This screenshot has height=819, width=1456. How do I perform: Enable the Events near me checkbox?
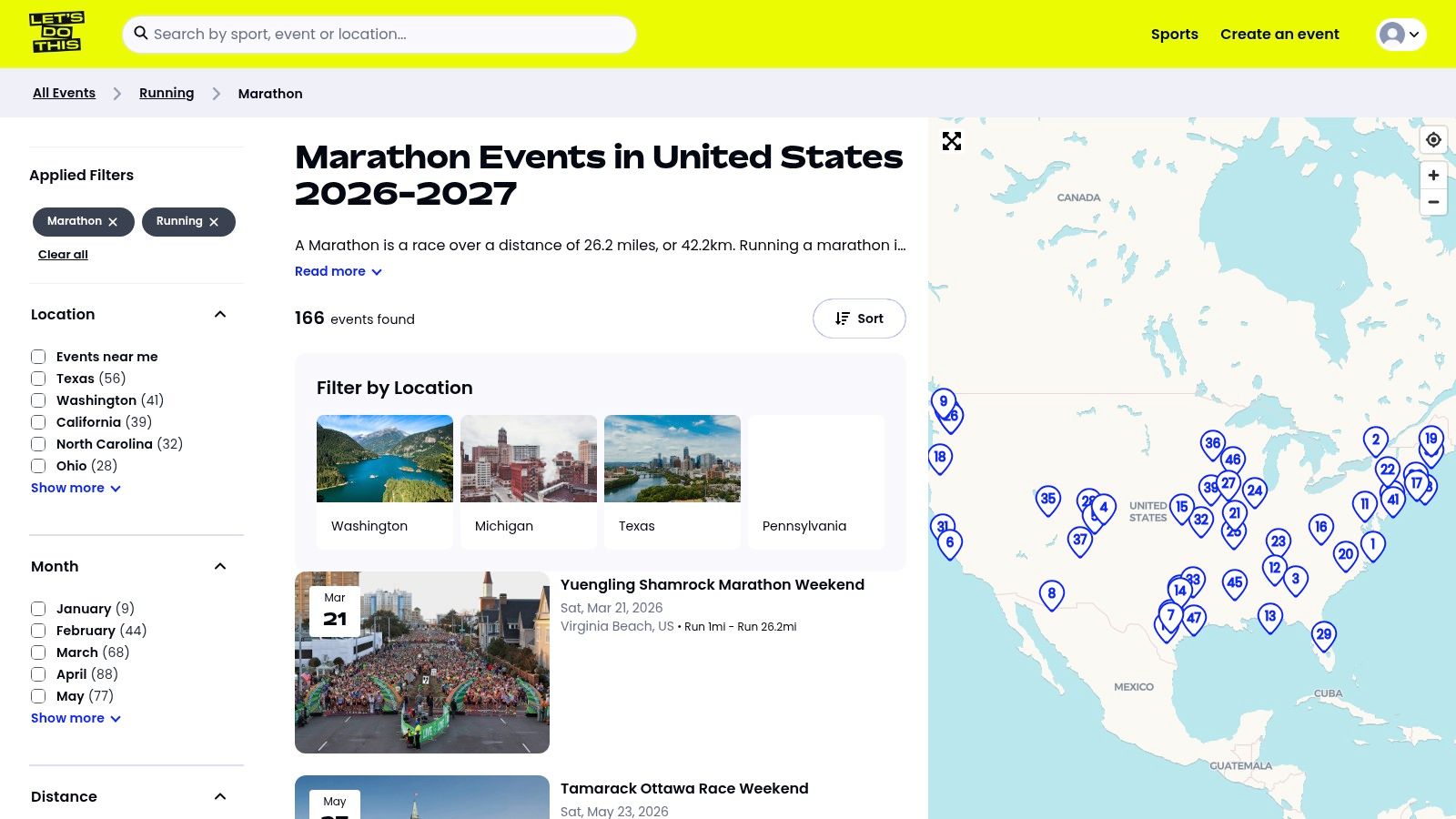point(38,357)
